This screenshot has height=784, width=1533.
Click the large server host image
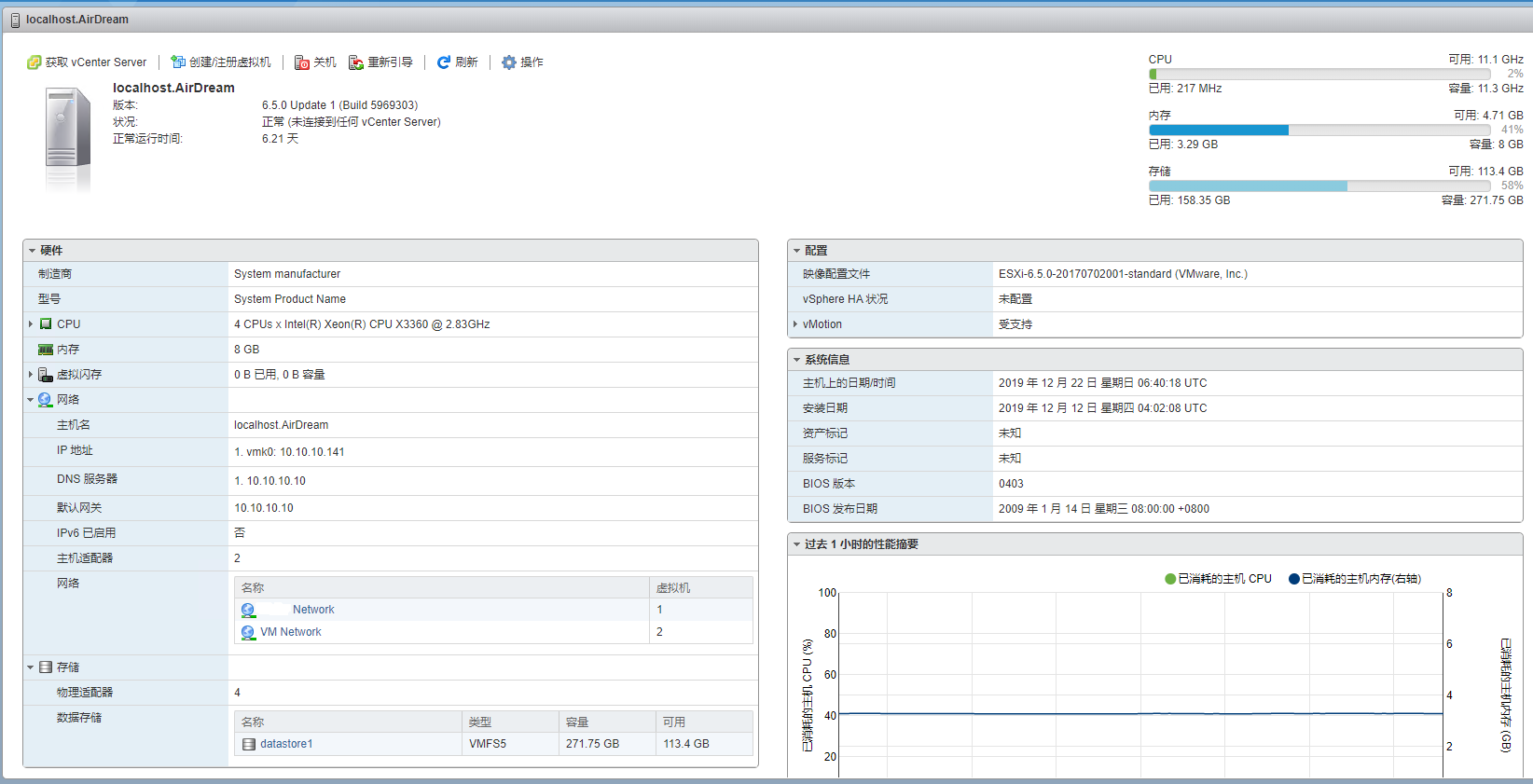click(x=67, y=140)
